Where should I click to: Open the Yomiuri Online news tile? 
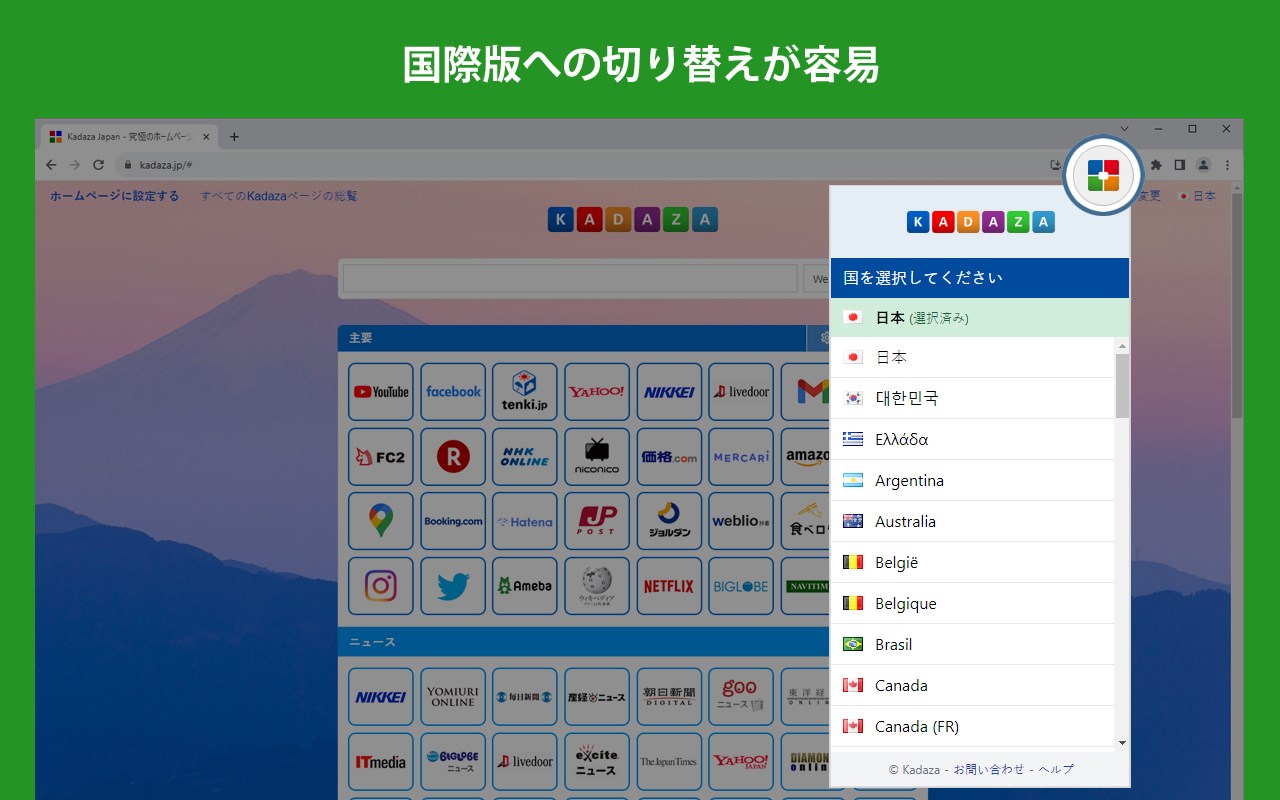[x=453, y=697]
